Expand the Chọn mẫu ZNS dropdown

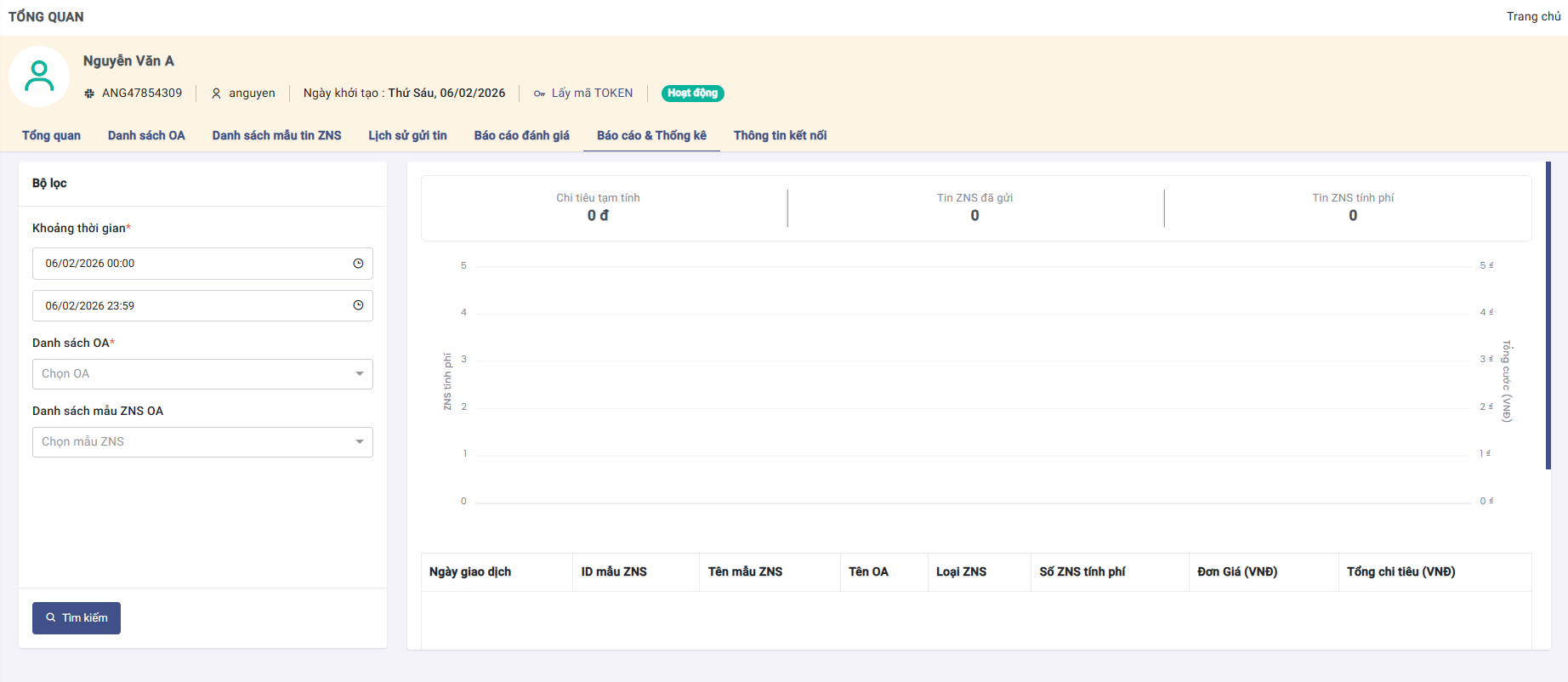[x=202, y=442]
